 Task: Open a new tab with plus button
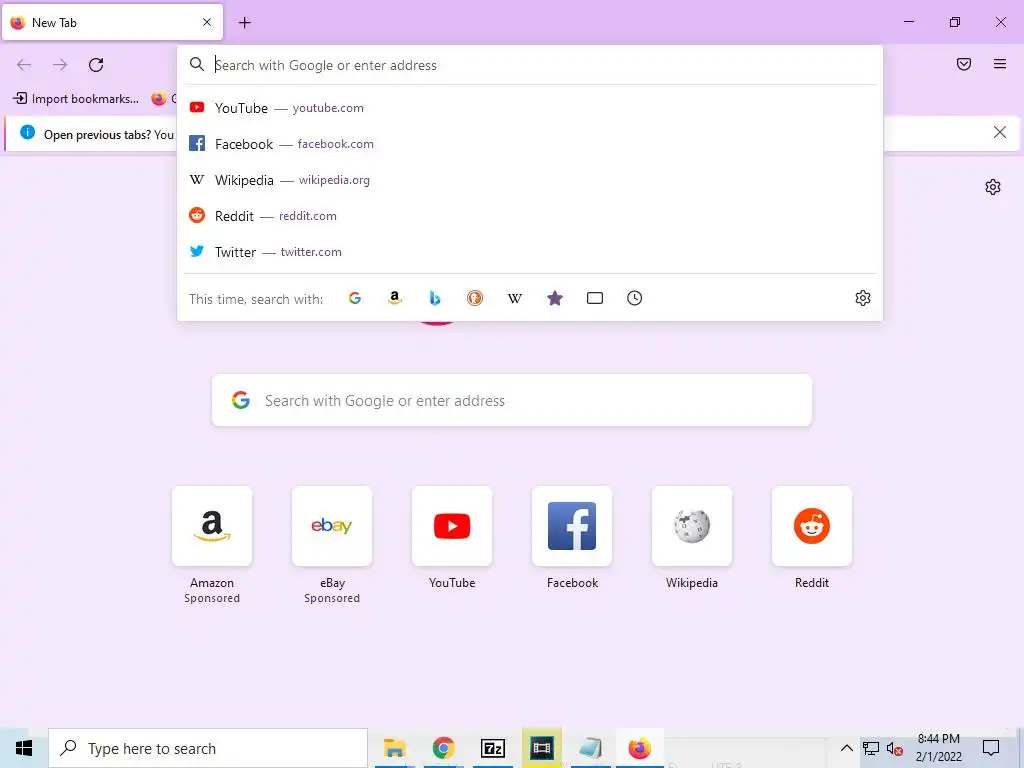point(244,23)
